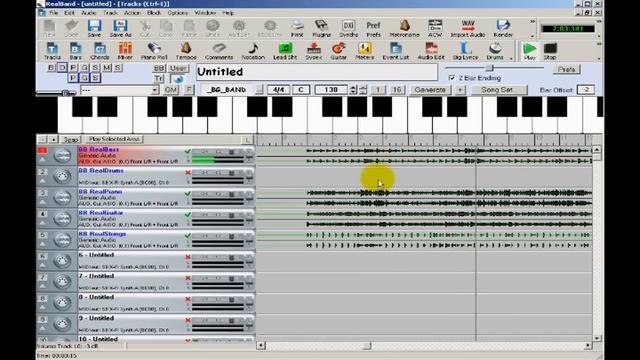This screenshot has width=640, height=360.
Task: Click the green Play button
Action: (529, 51)
